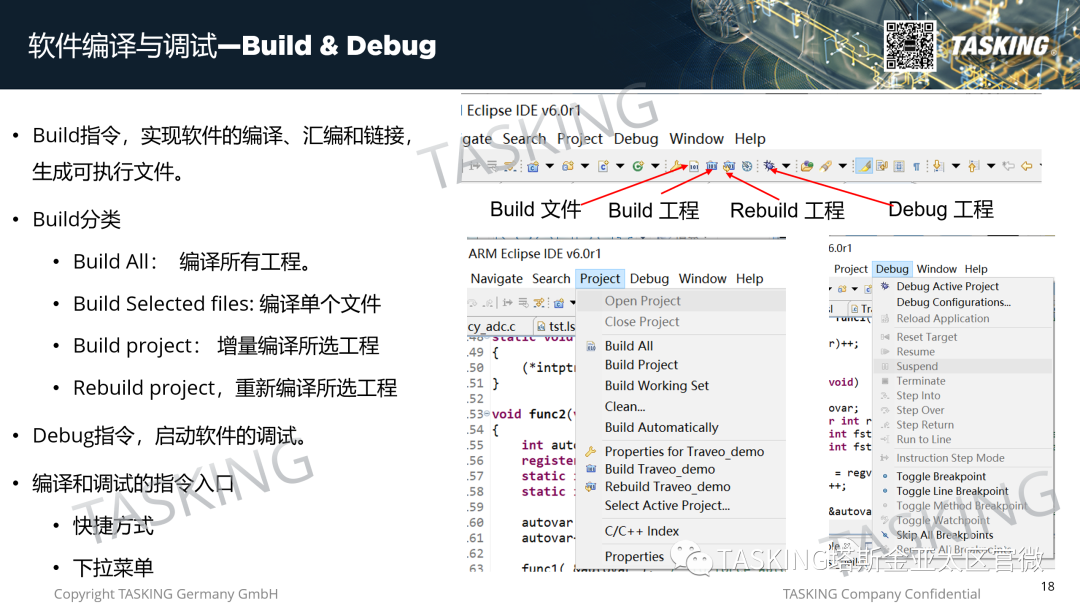Select Toggle Line Breakpoint in Debug menu
Viewport: 1080px width, 608px height.
tap(952, 491)
